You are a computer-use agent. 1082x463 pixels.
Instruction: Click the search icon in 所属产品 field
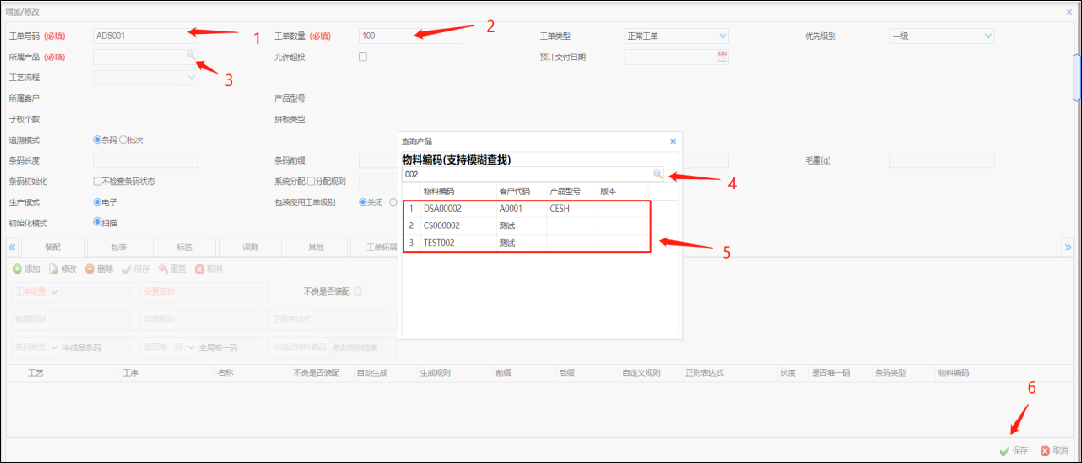click(190, 57)
